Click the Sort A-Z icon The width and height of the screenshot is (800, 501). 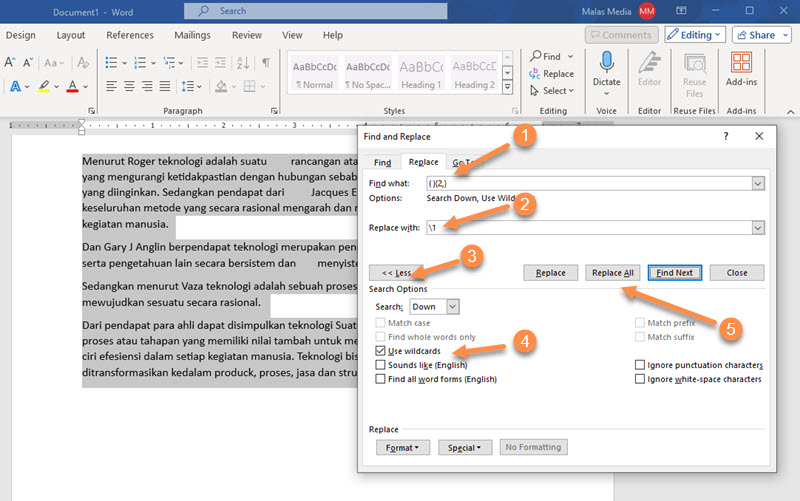pos(243,63)
